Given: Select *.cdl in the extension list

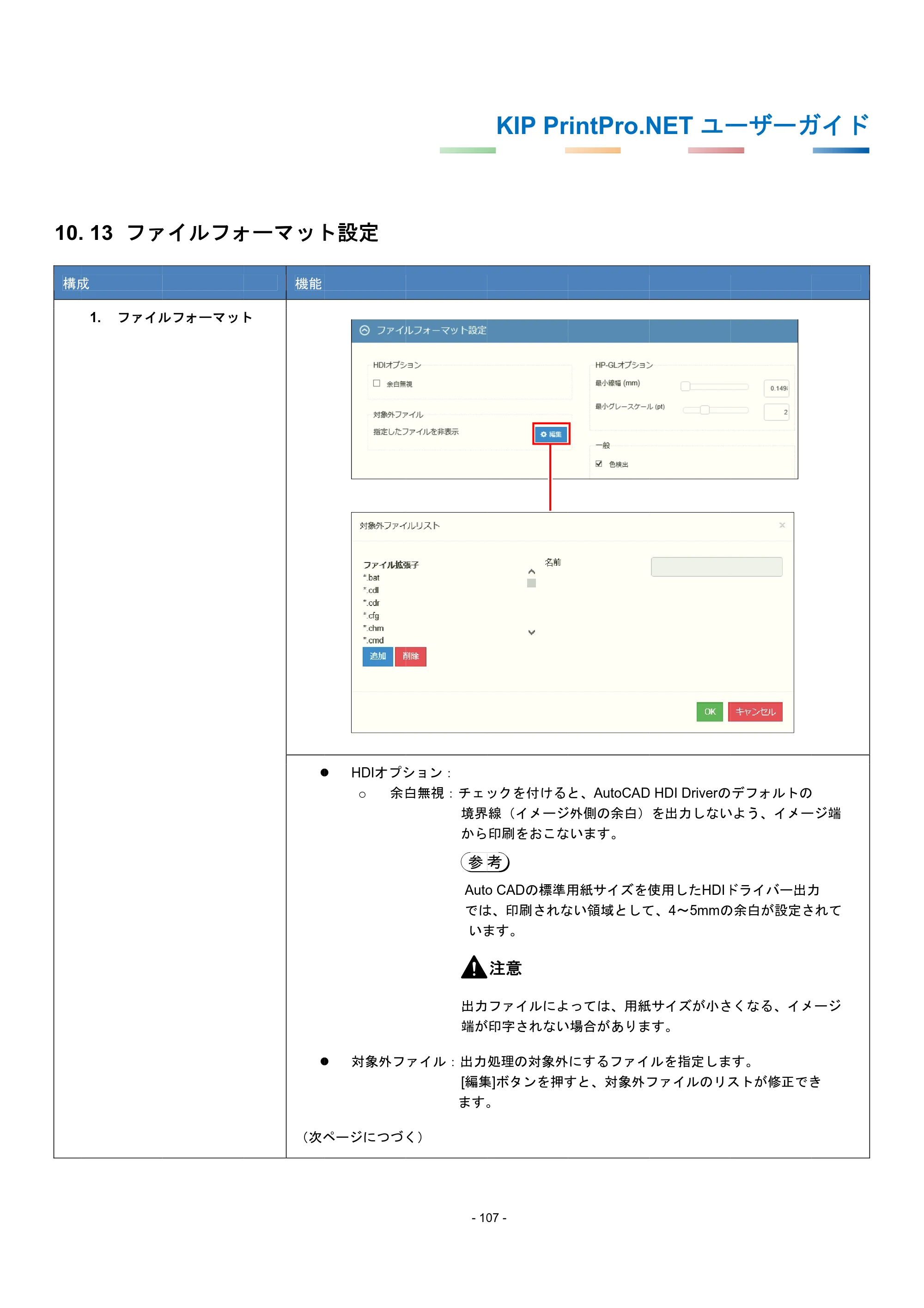Looking at the screenshot, I should (x=371, y=590).
